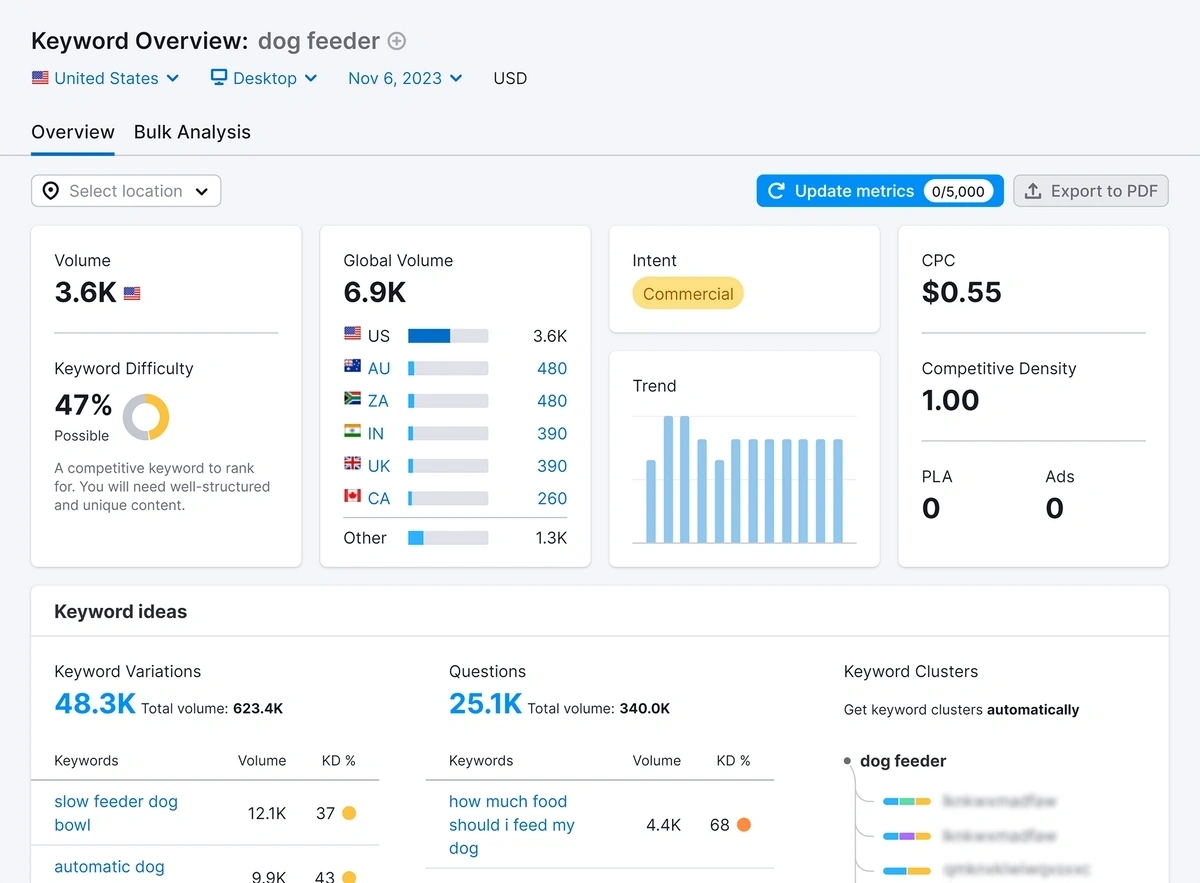
Task: Click the India flag icon
Action: (352, 432)
